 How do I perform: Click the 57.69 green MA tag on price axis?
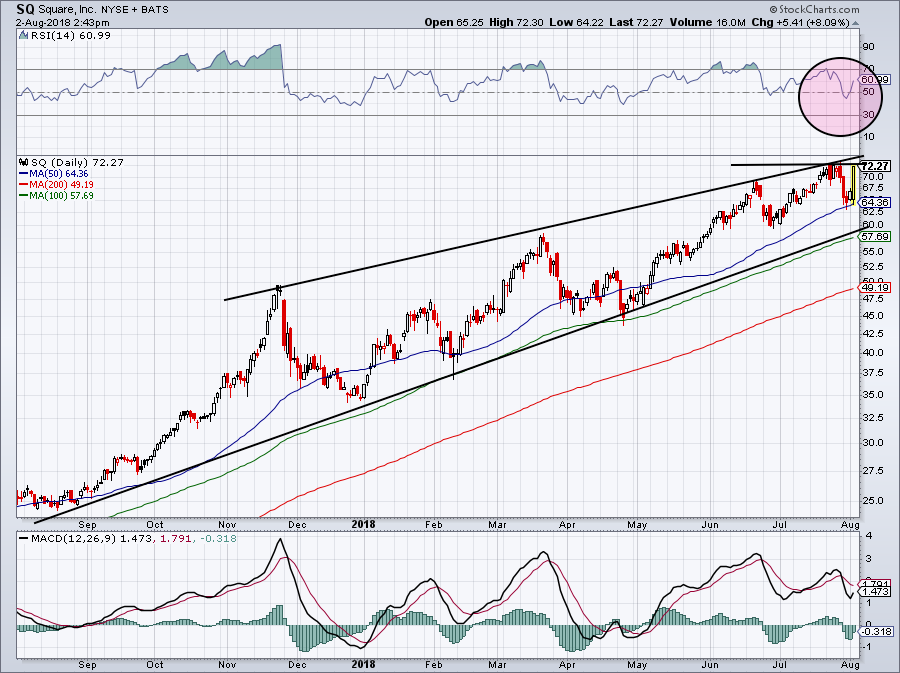(x=876, y=236)
